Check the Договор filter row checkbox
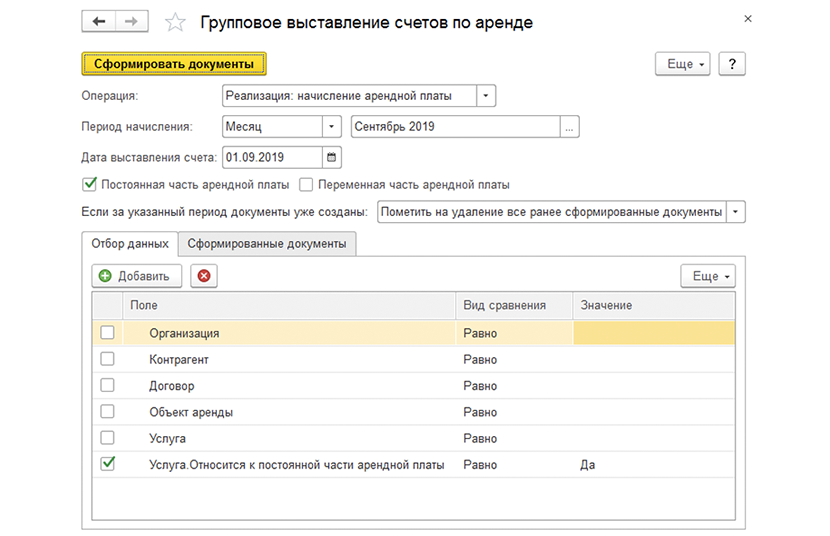This screenshot has width=830, height=536. pos(107,385)
